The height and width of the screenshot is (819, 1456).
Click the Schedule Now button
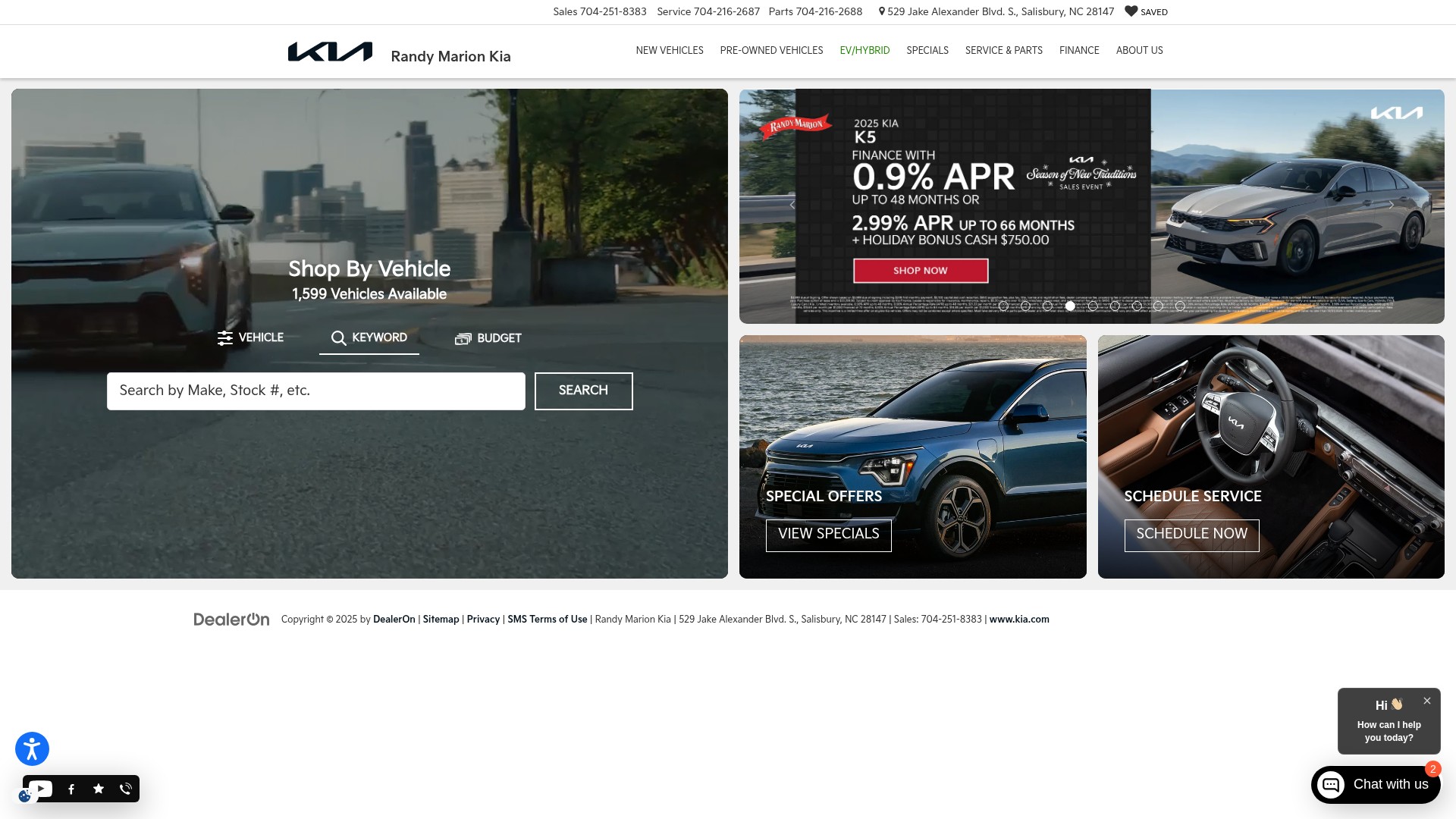1192,535
